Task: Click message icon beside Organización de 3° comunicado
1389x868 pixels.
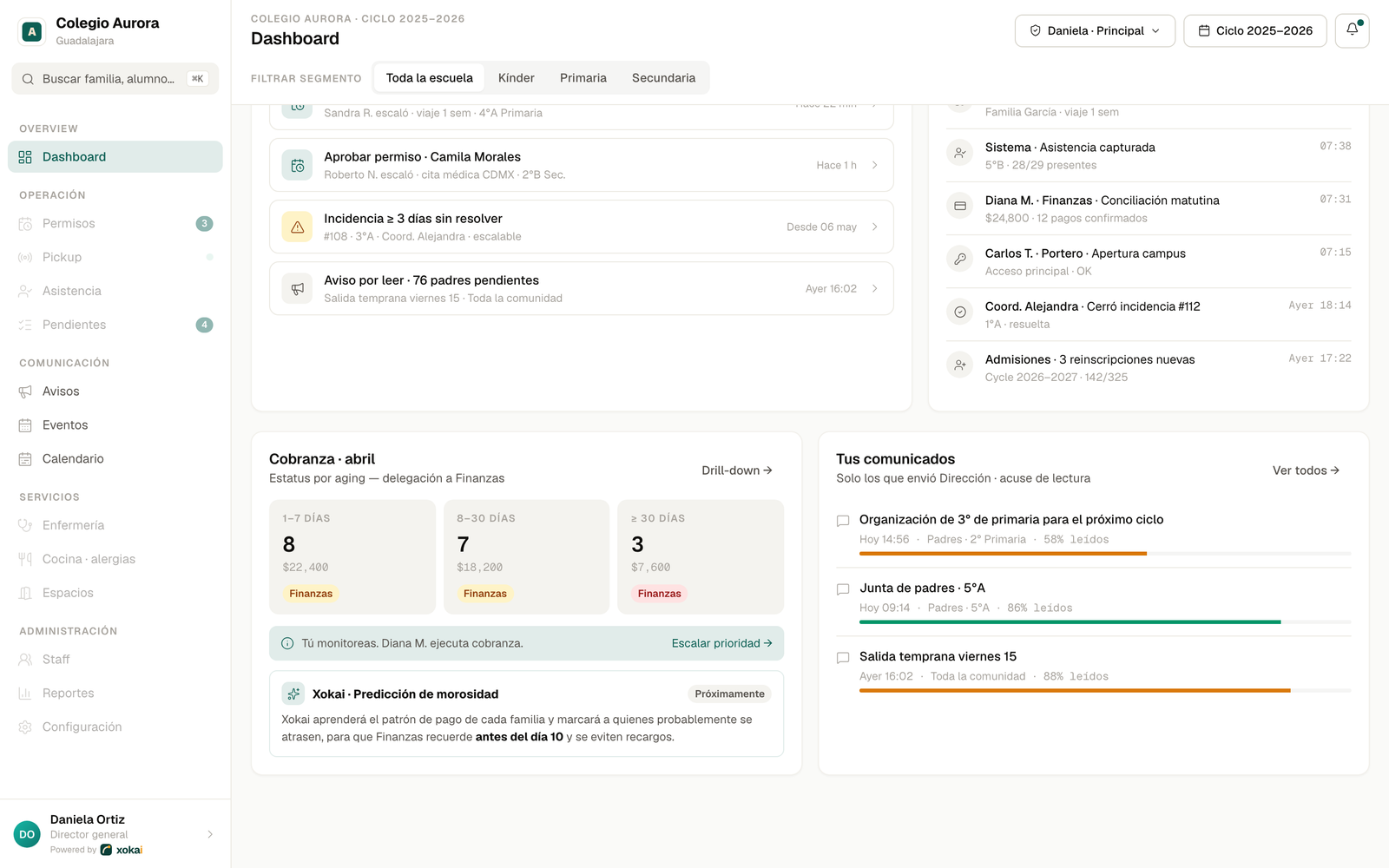Action: [842, 521]
